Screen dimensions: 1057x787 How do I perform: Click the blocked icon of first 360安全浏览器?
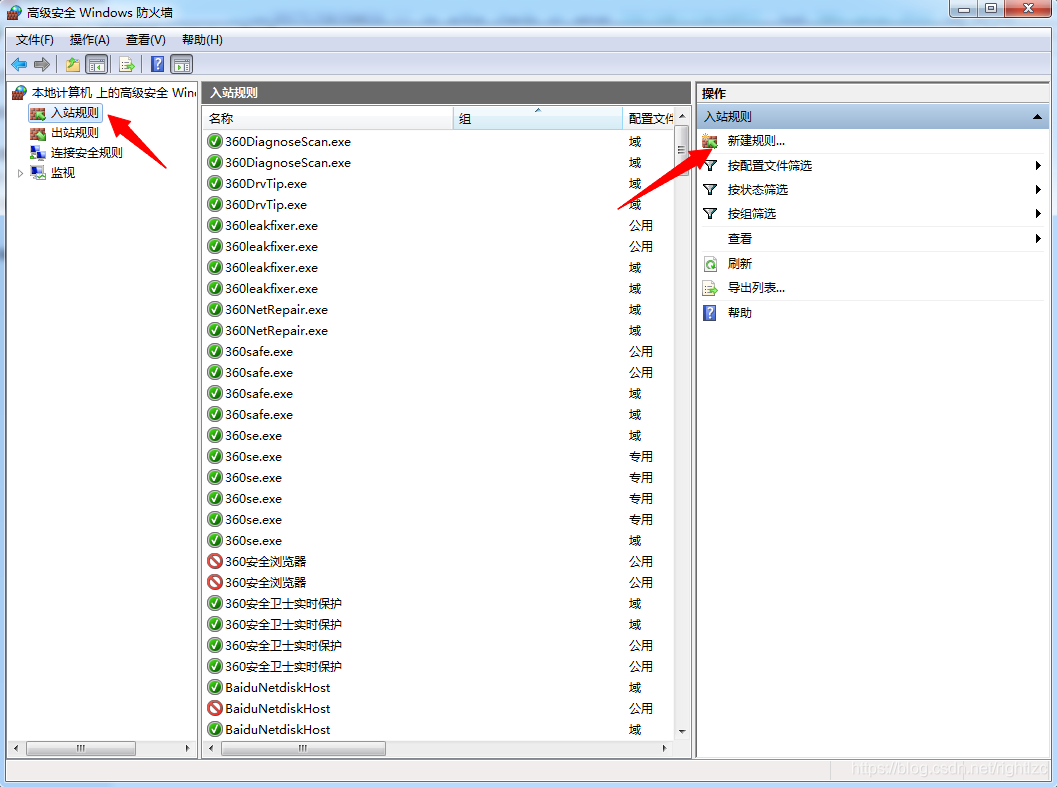point(215,561)
